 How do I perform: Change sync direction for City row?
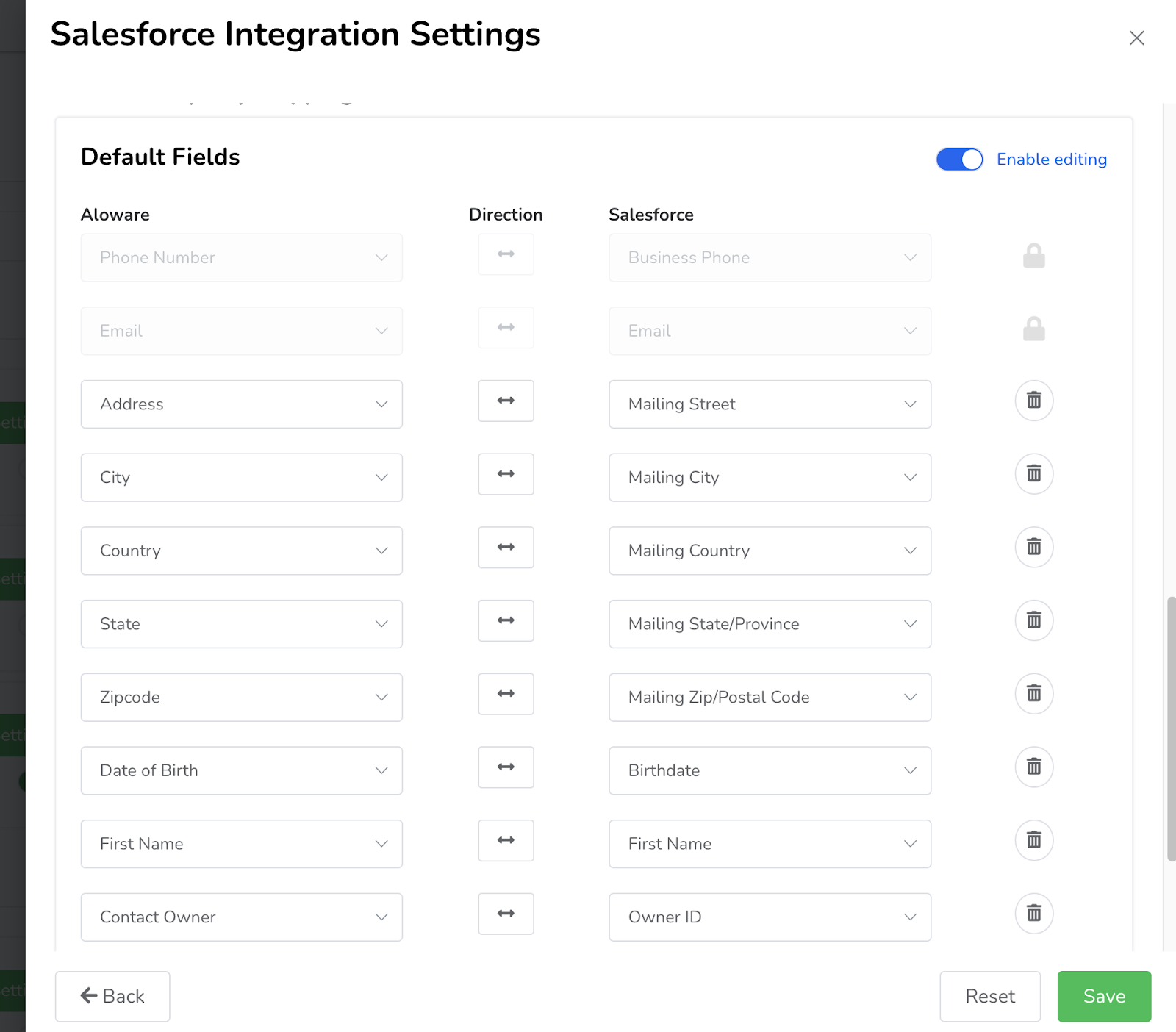pos(506,474)
